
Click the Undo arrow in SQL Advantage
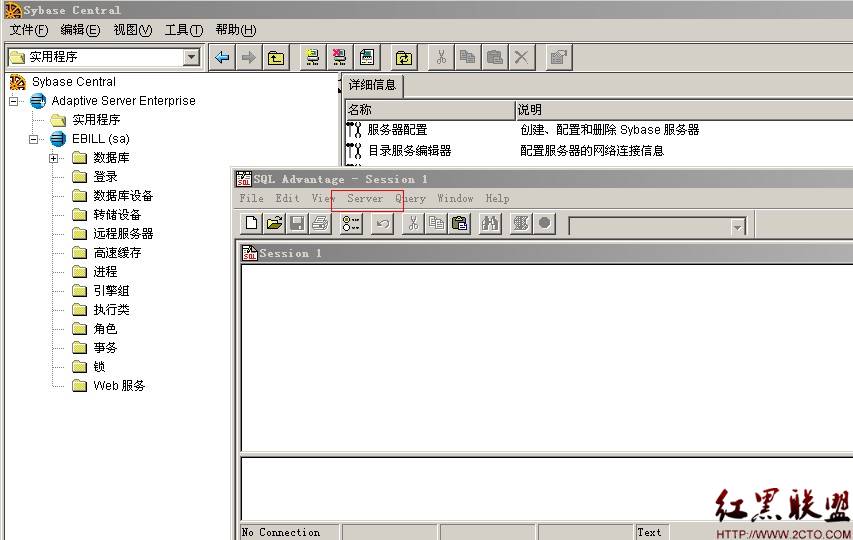[x=382, y=223]
